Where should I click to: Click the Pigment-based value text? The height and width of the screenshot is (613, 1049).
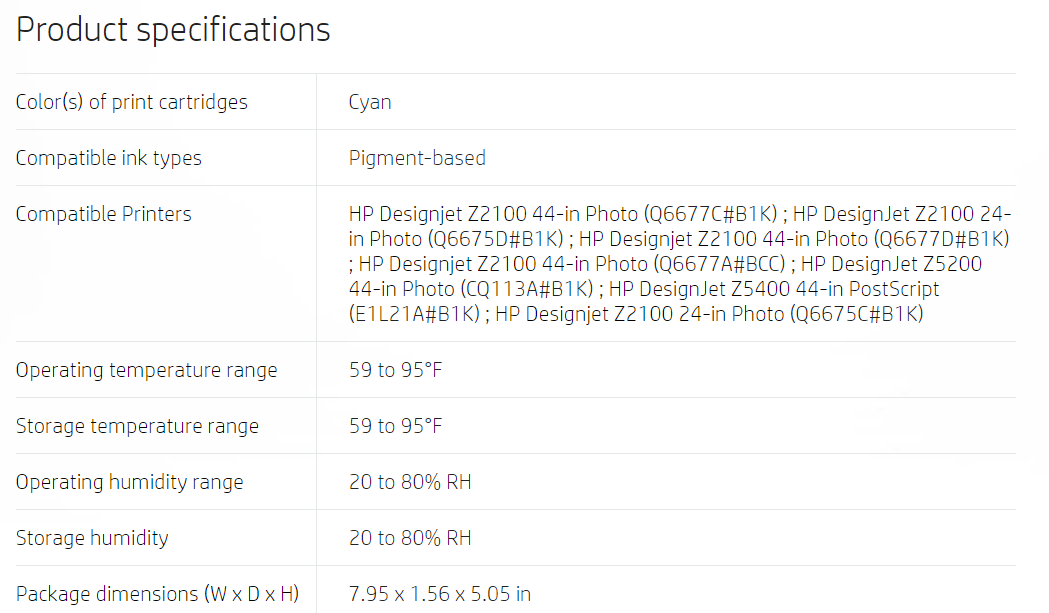click(x=417, y=159)
